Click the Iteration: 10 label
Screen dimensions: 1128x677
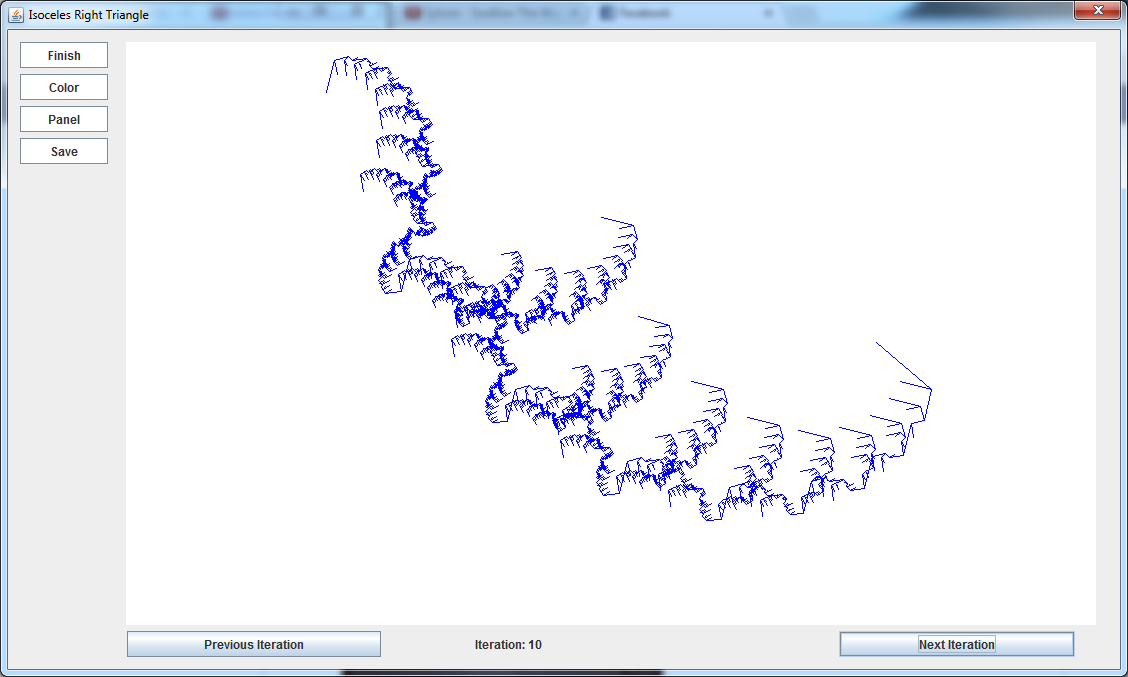[508, 645]
